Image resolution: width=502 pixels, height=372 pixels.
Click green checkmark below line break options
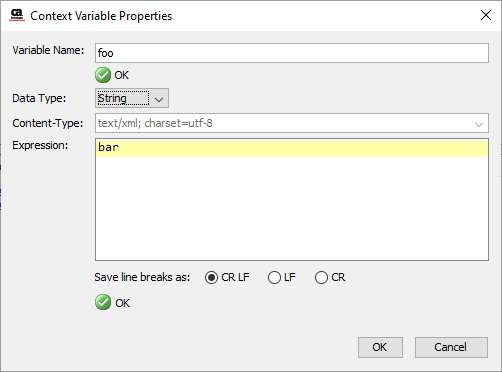[103, 303]
